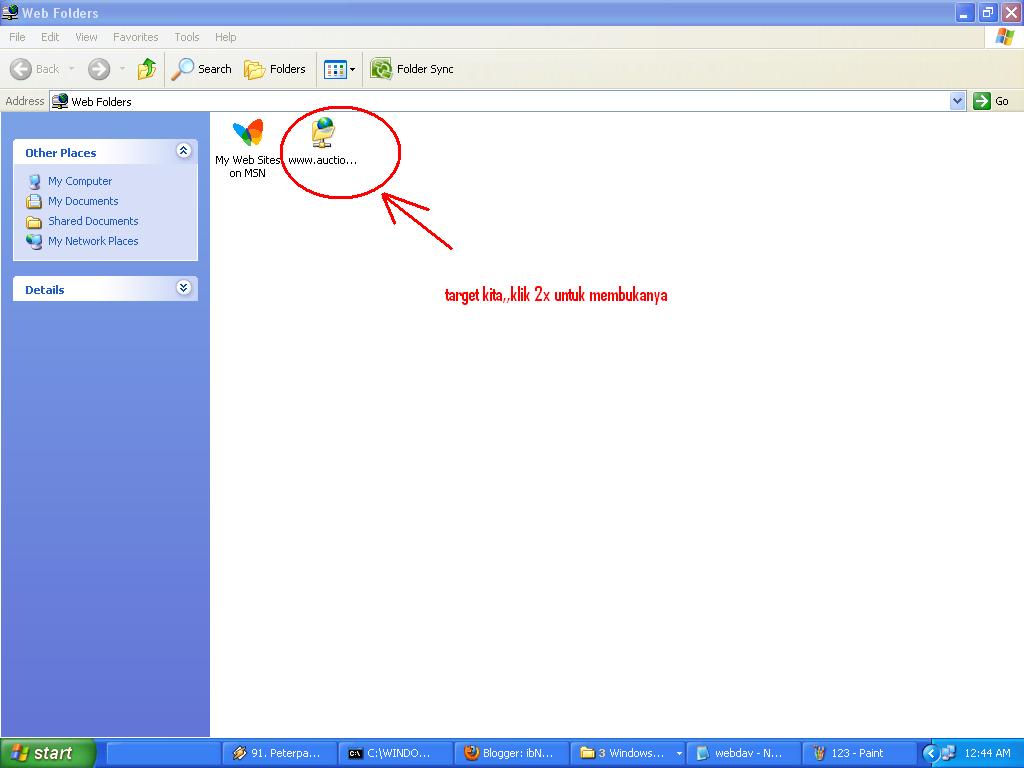This screenshot has width=1024, height=768.
Task: Open the Views dropdown arrow
Action: pyautogui.click(x=353, y=69)
